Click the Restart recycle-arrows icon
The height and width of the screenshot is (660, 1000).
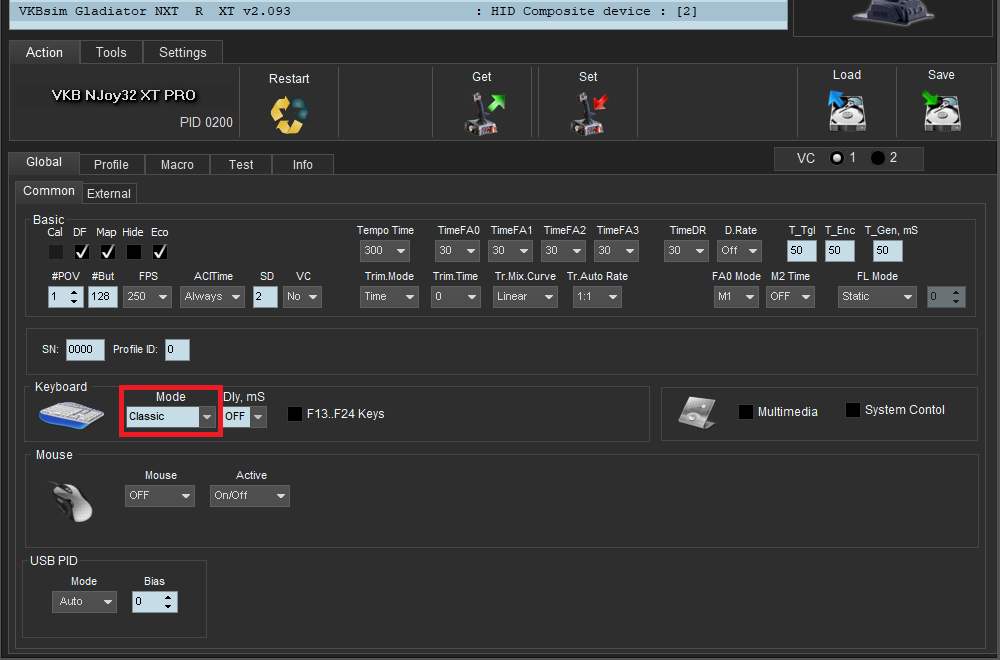289,115
